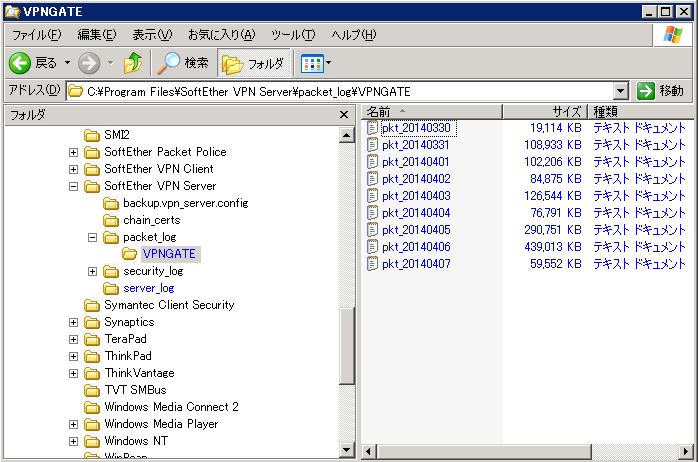698x462 pixels.
Task: Click the Windows flag logo icon
Action: (672, 34)
